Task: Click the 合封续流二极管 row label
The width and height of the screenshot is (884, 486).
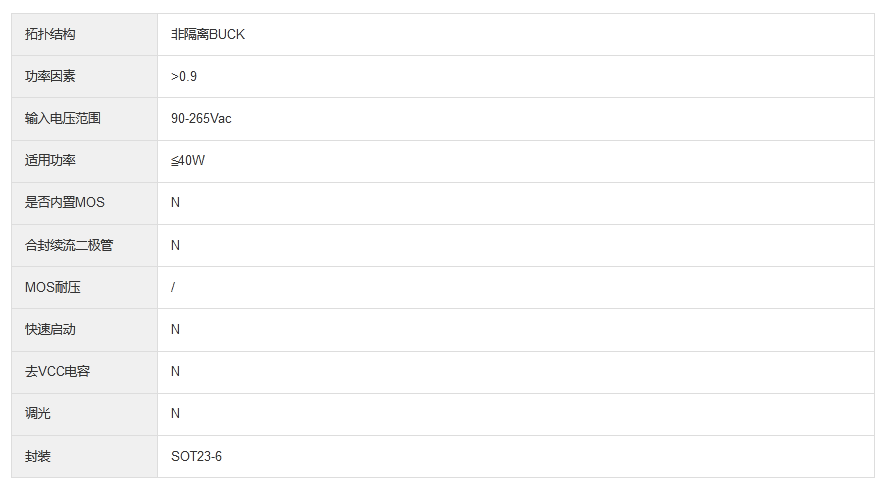Action: tap(69, 245)
